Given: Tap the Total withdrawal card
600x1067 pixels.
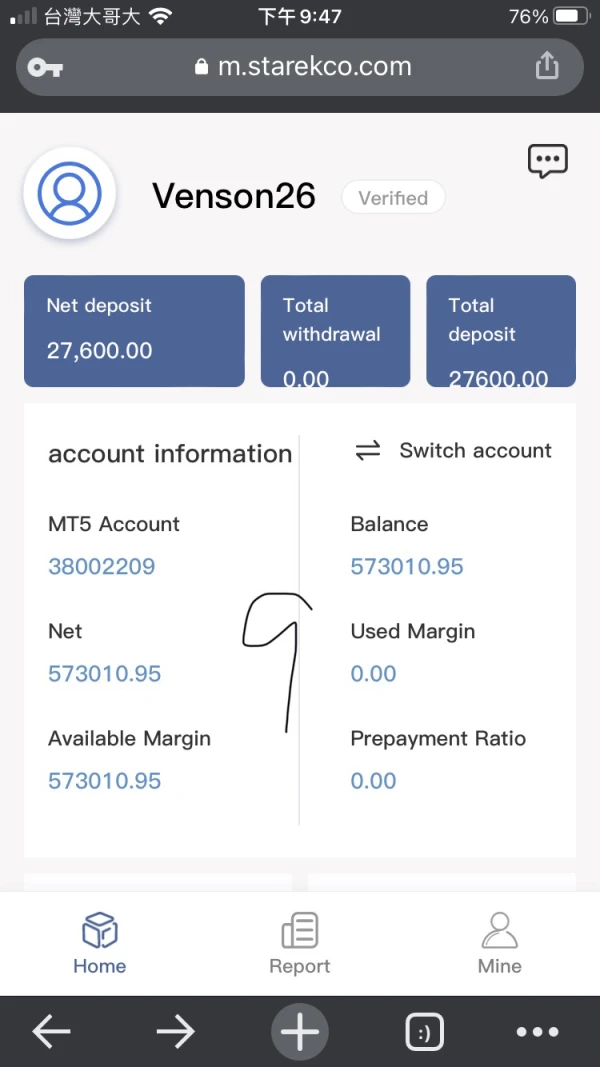Looking at the screenshot, I should pos(335,330).
